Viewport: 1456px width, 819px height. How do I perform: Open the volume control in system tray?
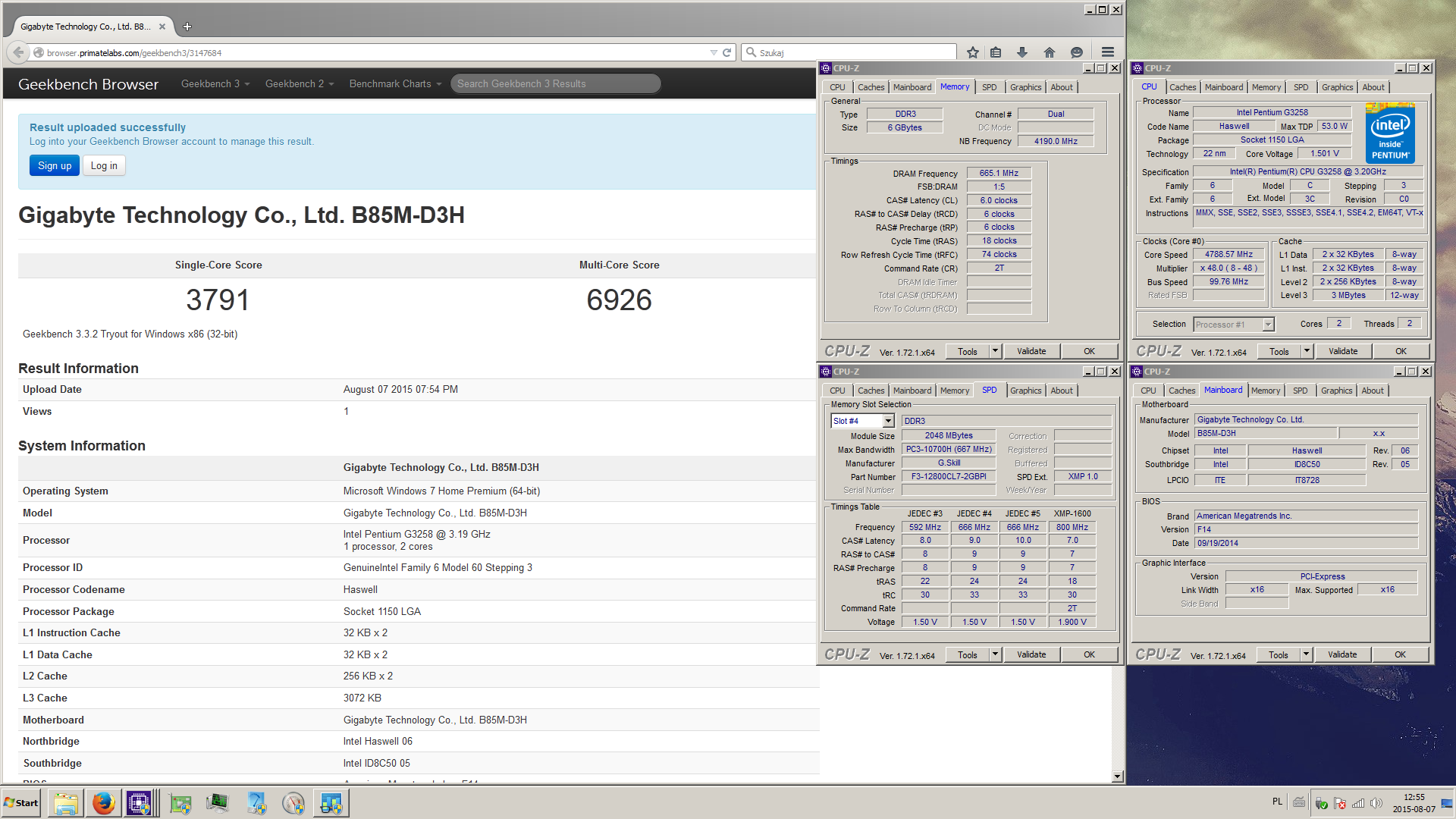coord(1376,803)
